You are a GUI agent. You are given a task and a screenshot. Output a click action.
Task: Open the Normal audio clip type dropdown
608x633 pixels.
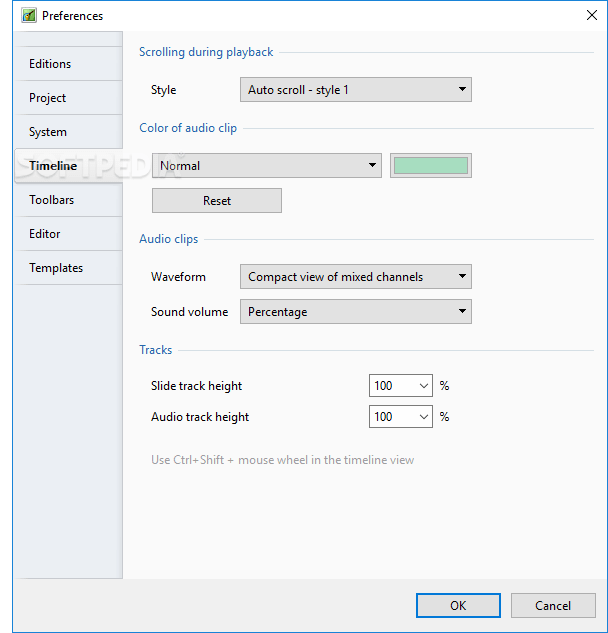coord(267,166)
